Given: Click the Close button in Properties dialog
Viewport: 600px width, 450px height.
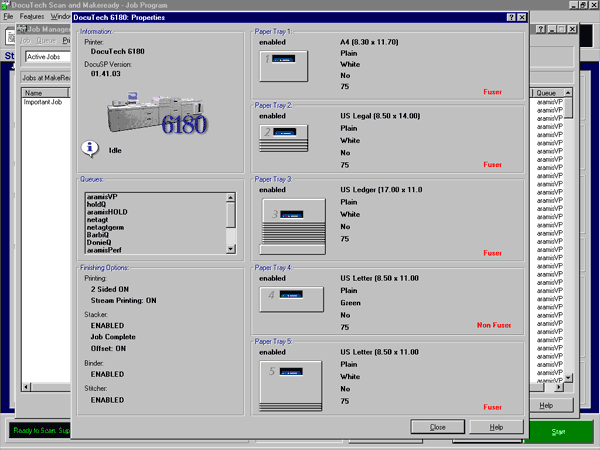Looking at the screenshot, I should 437,427.
